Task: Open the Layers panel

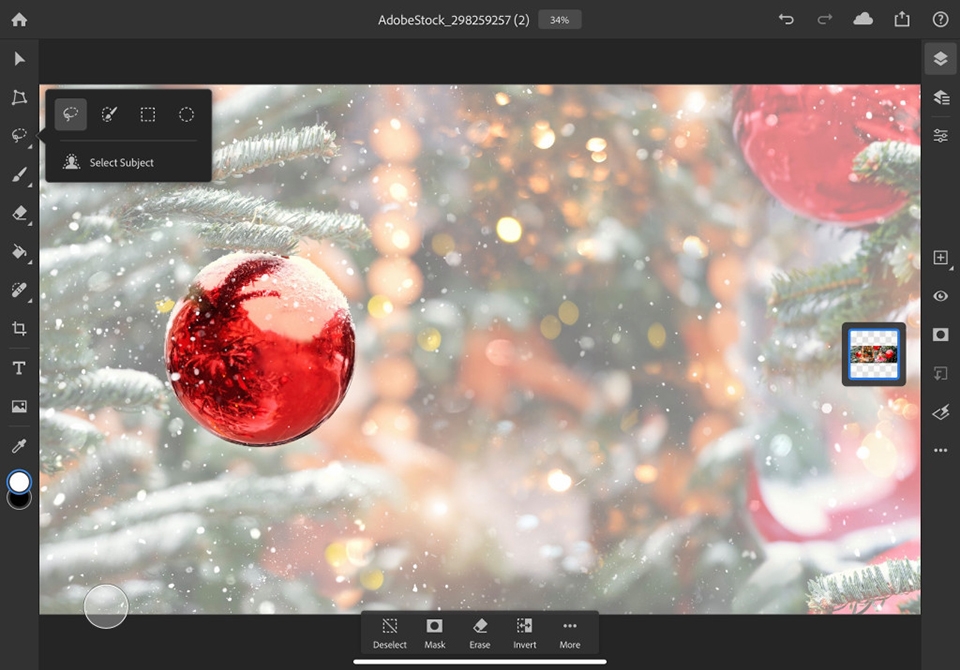Action: pyautogui.click(x=939, y=58)
